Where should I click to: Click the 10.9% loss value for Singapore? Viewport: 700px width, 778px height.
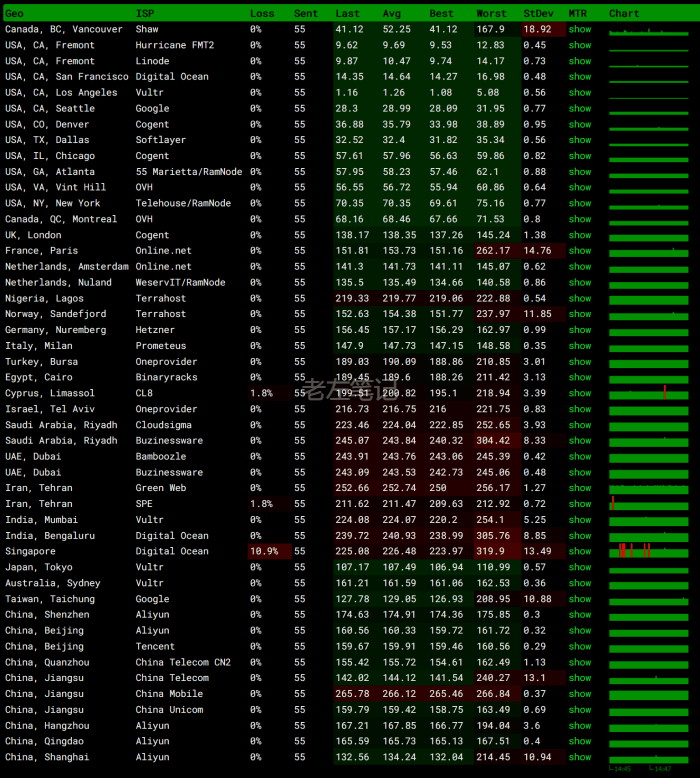tap(264, 551)
